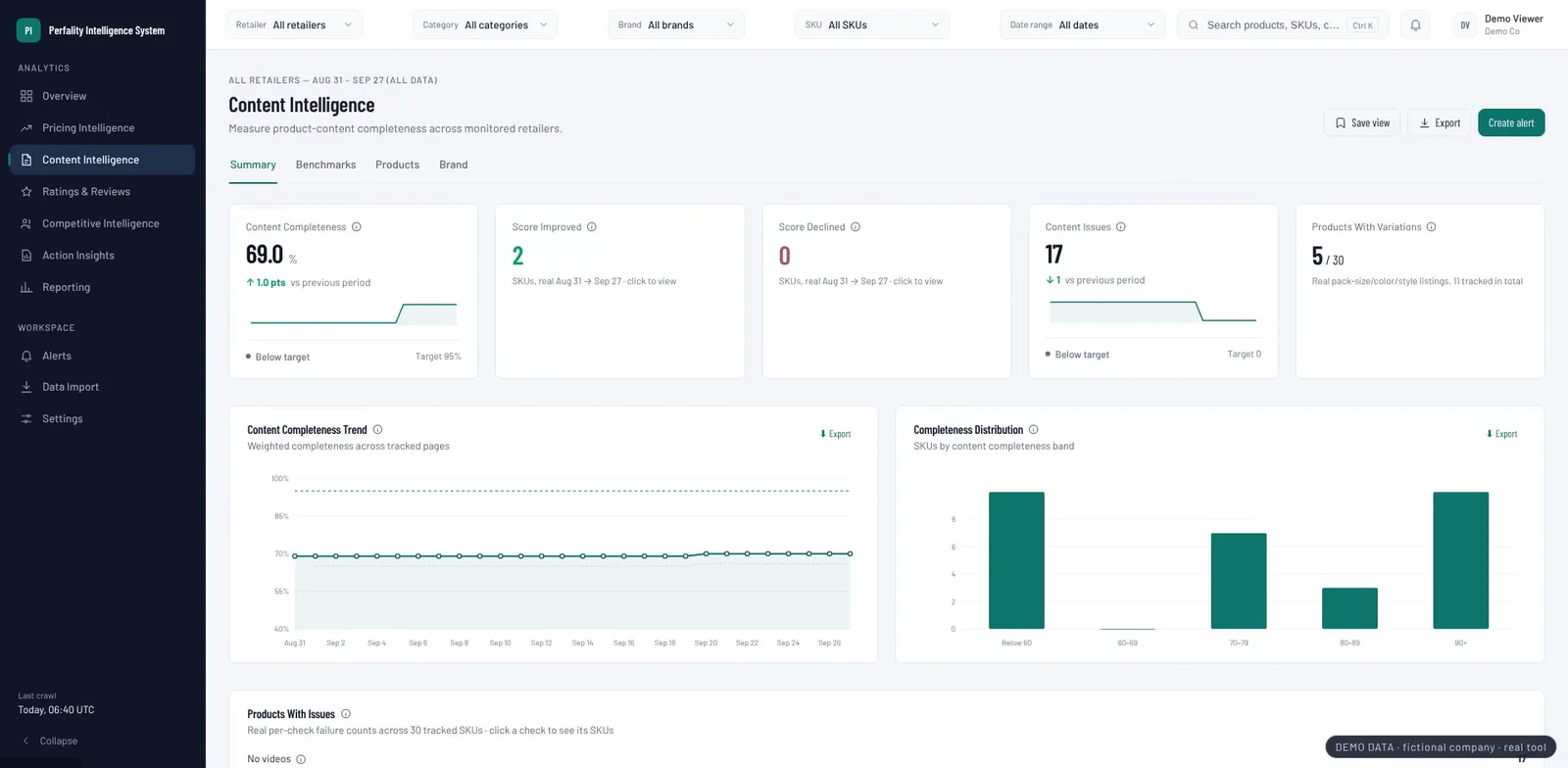Export the Content Completeness Trend chart
The height and width of the screenshot is (768, 1568).
point(836,434)
